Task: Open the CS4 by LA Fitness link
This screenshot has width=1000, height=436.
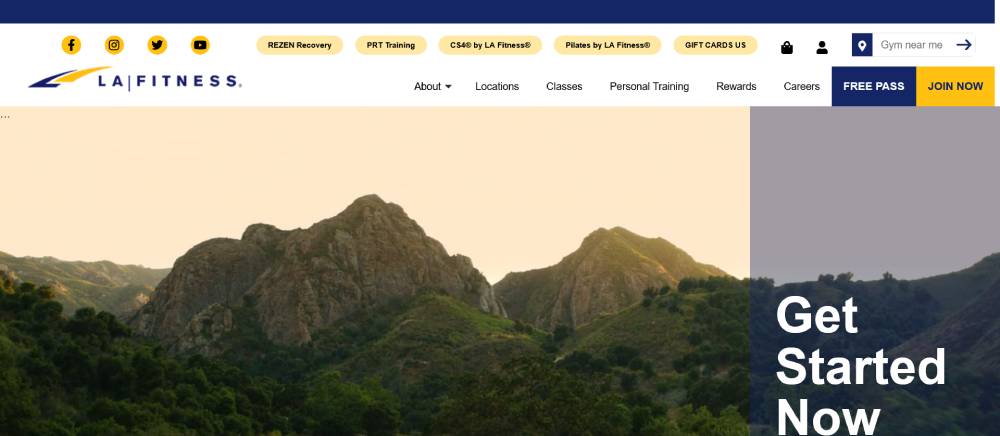Action: [490, 45]
